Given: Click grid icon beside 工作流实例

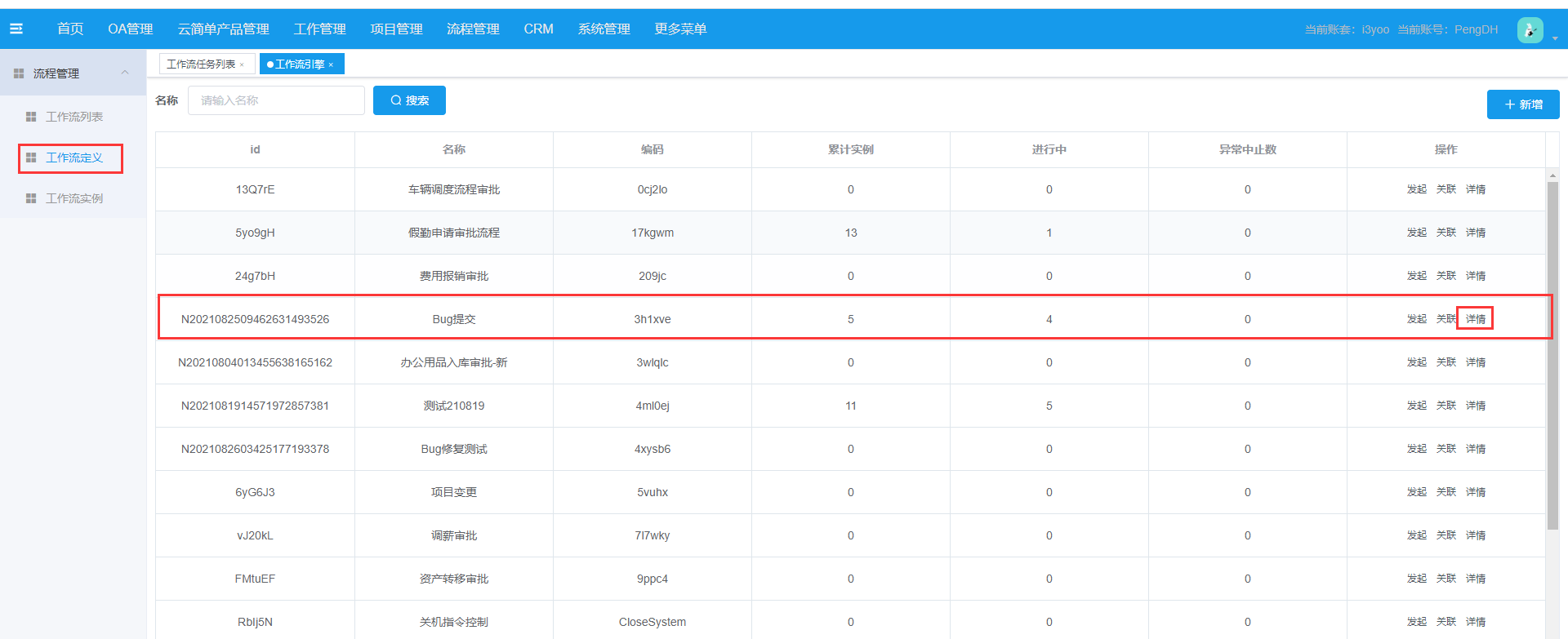Looking at the screenshot, I should pos(31,198).
